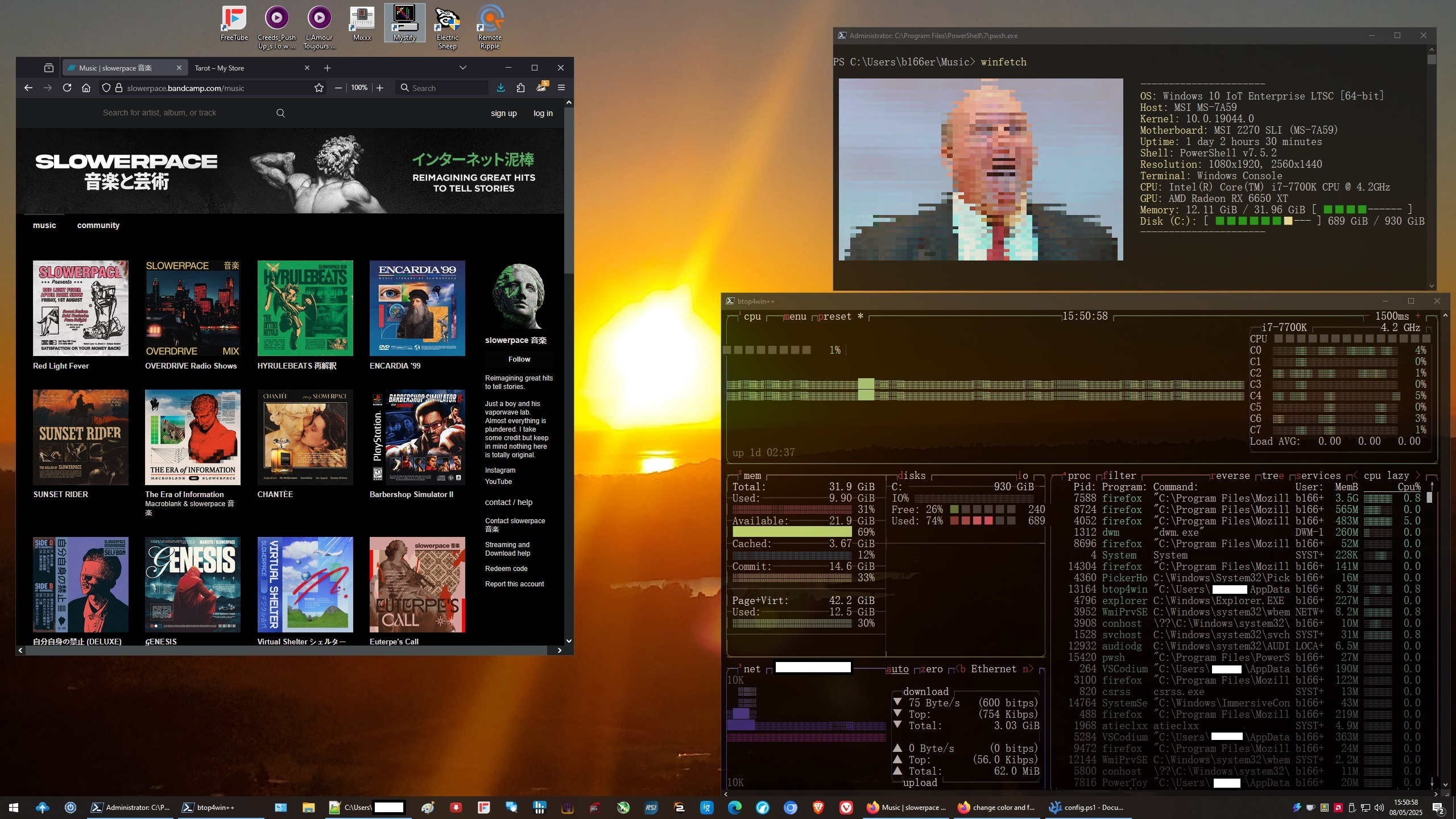Open Bandcamp community tab
The width and height of the screenshot is (1456, 819).
click(98, 225)
